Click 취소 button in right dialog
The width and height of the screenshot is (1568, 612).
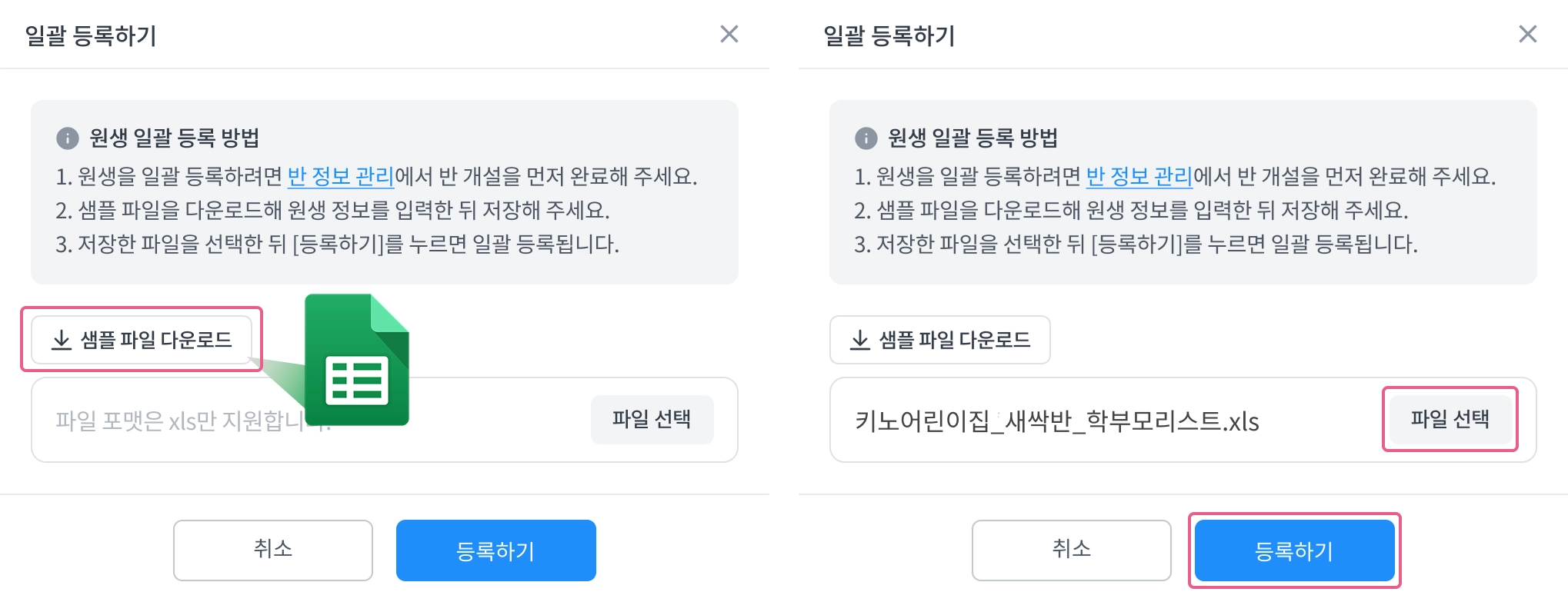point(1071,550)
